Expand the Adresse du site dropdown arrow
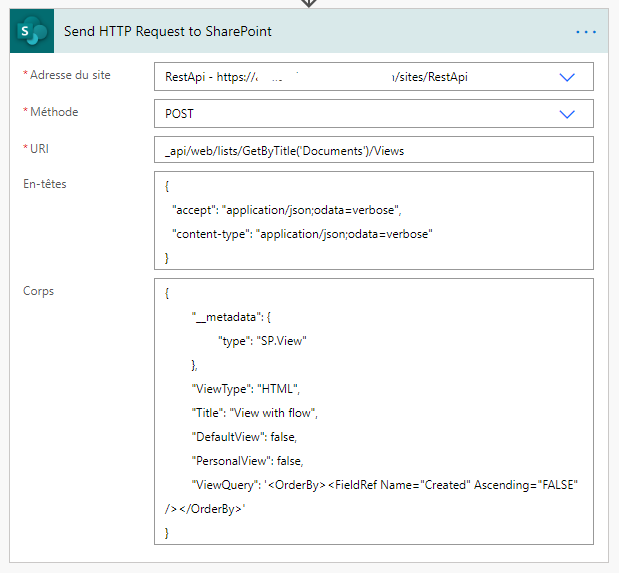The image size is (619, 573). (567, 77)
